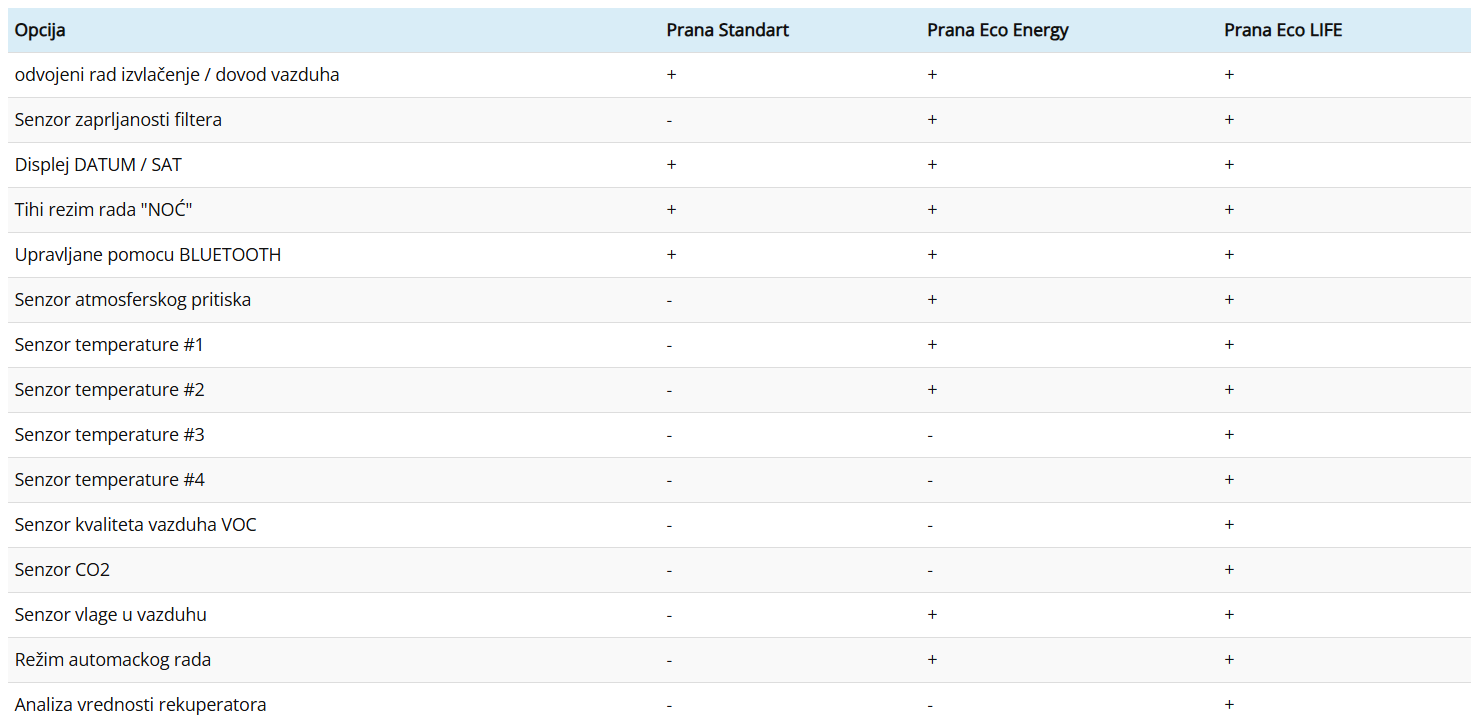Click the Prana Eco LIFE header

tap(1283, 30)
